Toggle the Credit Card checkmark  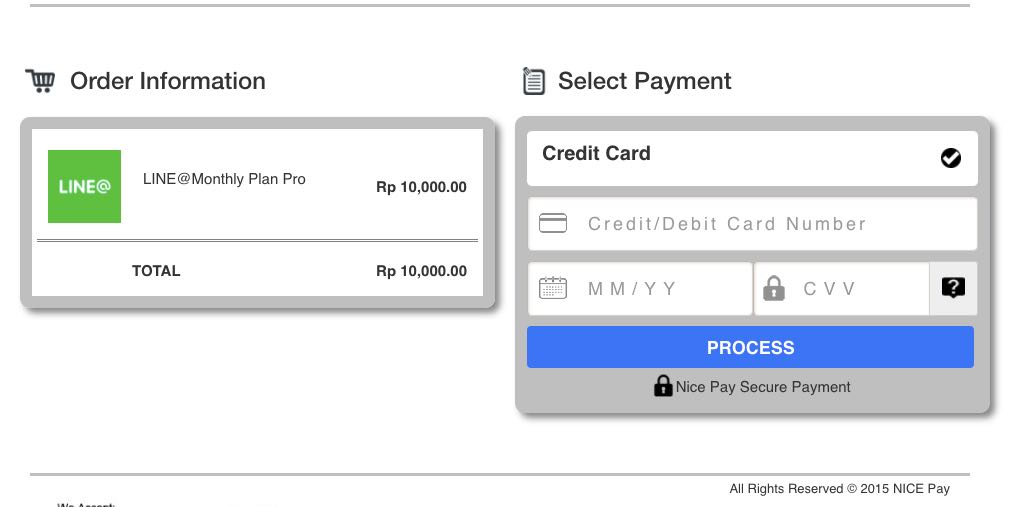(951, 158)
